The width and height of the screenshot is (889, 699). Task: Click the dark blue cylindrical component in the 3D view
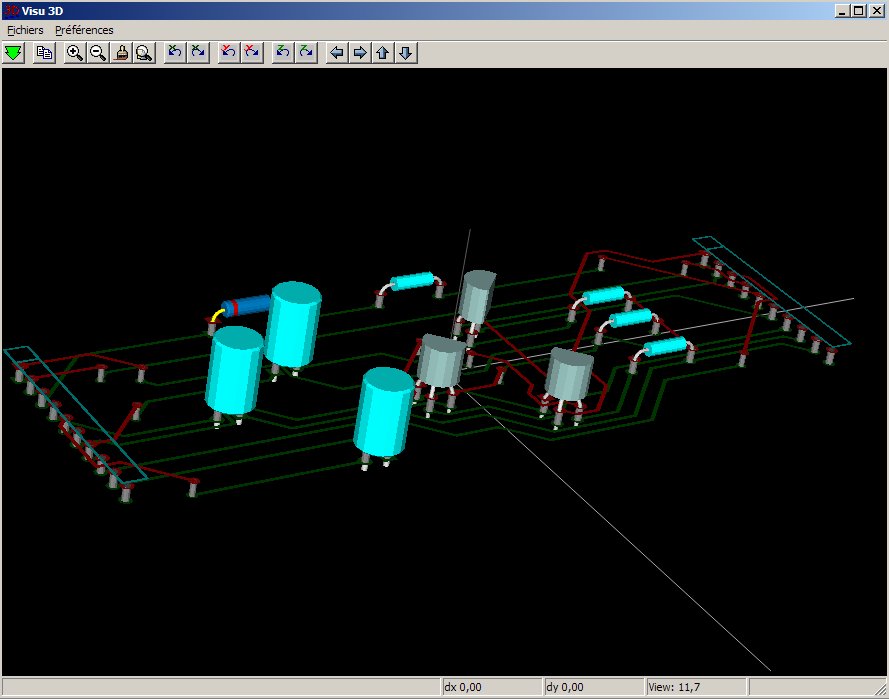point(247,306)
